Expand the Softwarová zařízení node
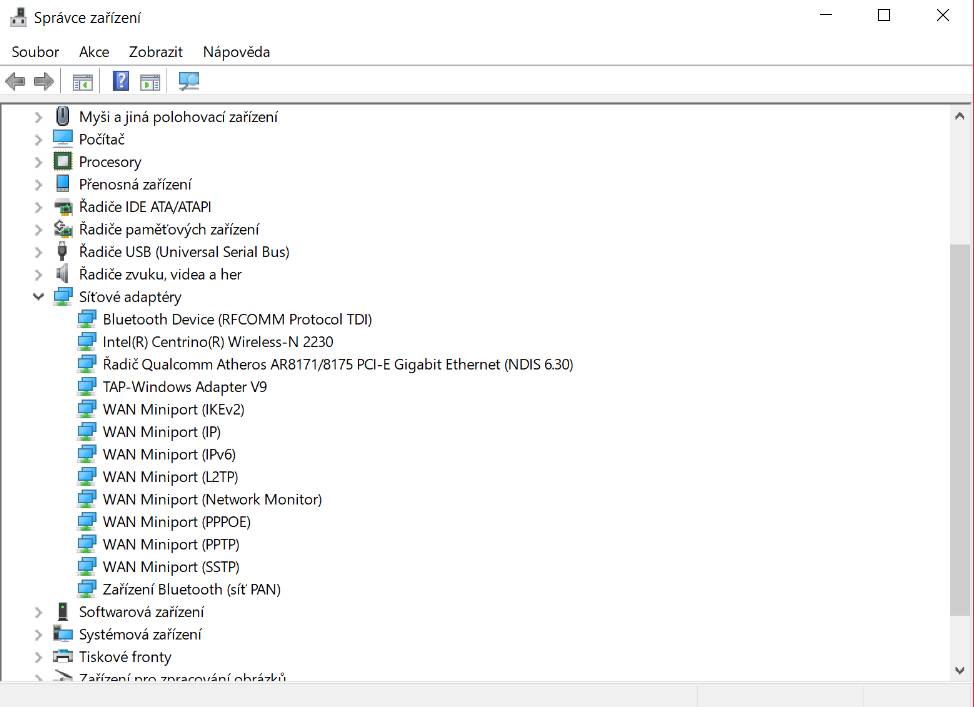Viewport: 974px width, 707px height. click(x=39, y=612)
